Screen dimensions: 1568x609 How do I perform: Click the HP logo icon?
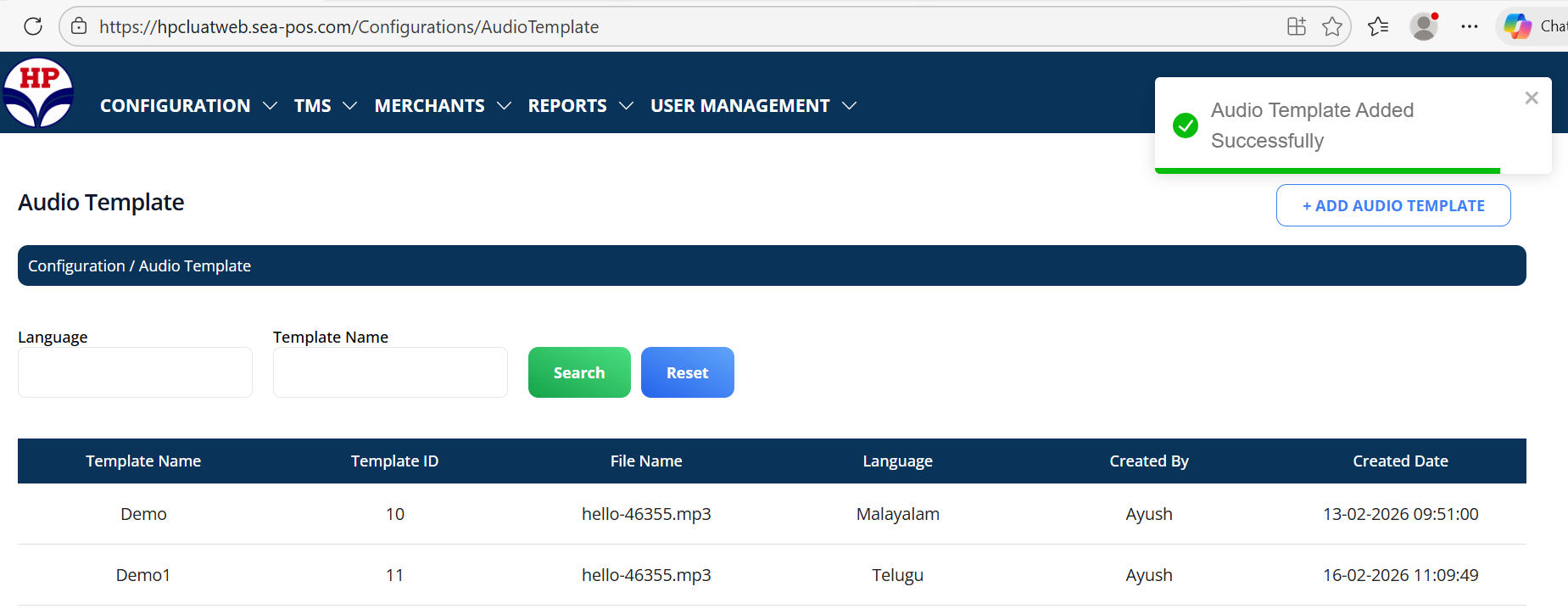[38, 92]
